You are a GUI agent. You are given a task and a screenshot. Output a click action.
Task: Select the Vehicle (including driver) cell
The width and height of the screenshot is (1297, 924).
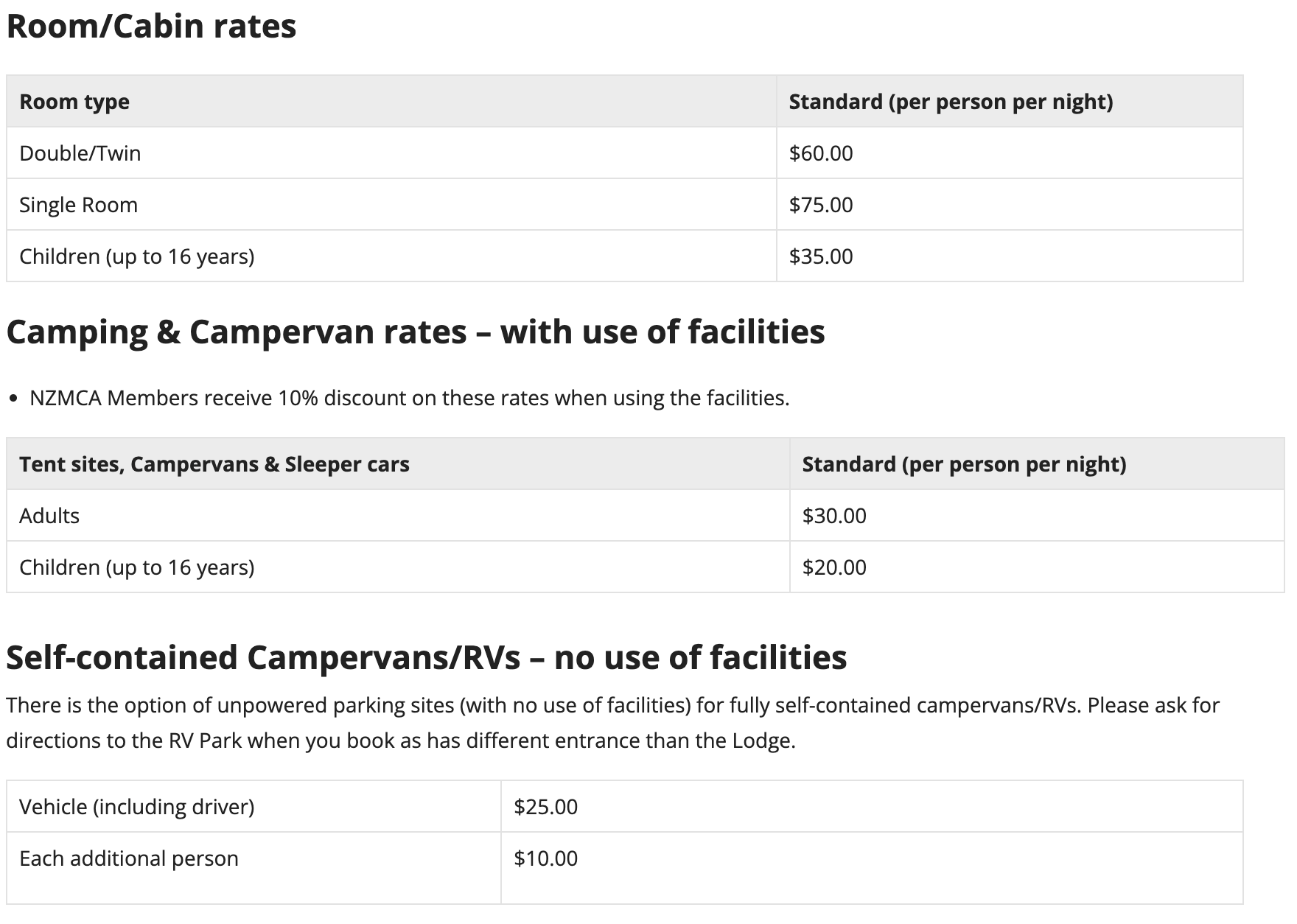click(137, 807)
